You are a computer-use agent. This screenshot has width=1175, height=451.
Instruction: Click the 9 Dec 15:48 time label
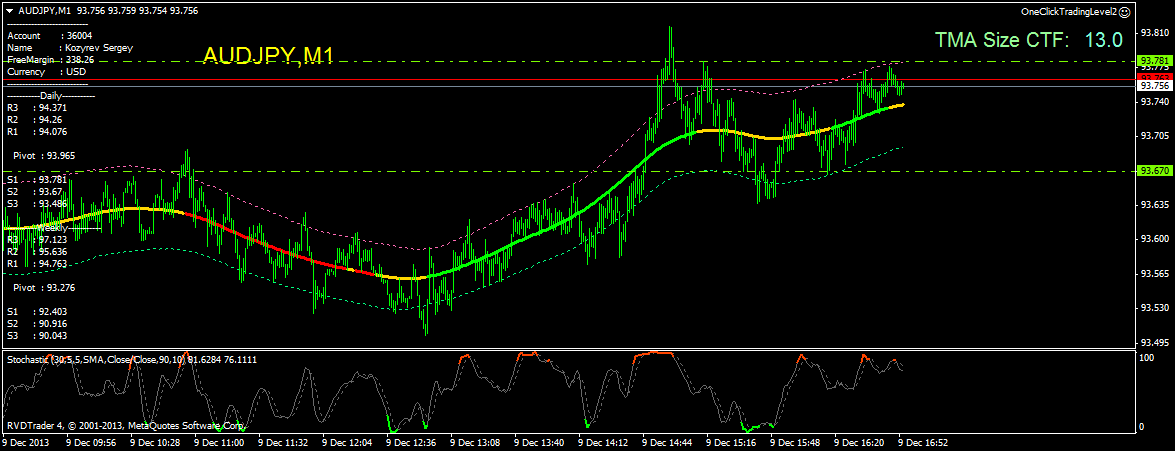796,444
